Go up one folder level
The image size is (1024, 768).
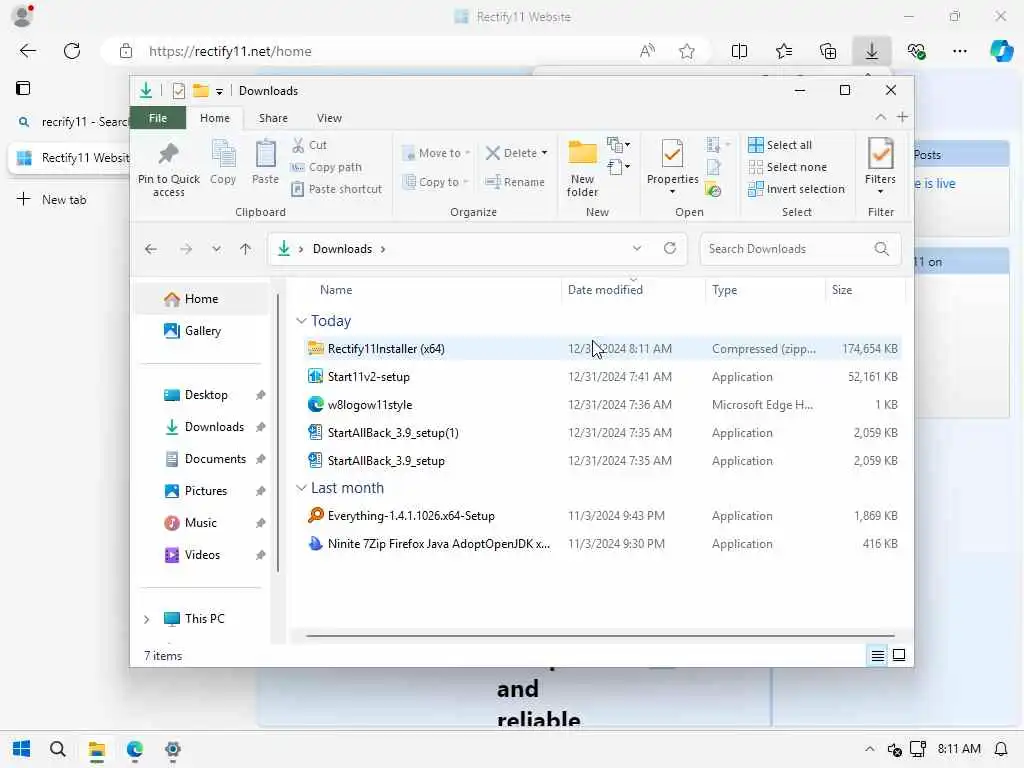[x=246, y=249]
